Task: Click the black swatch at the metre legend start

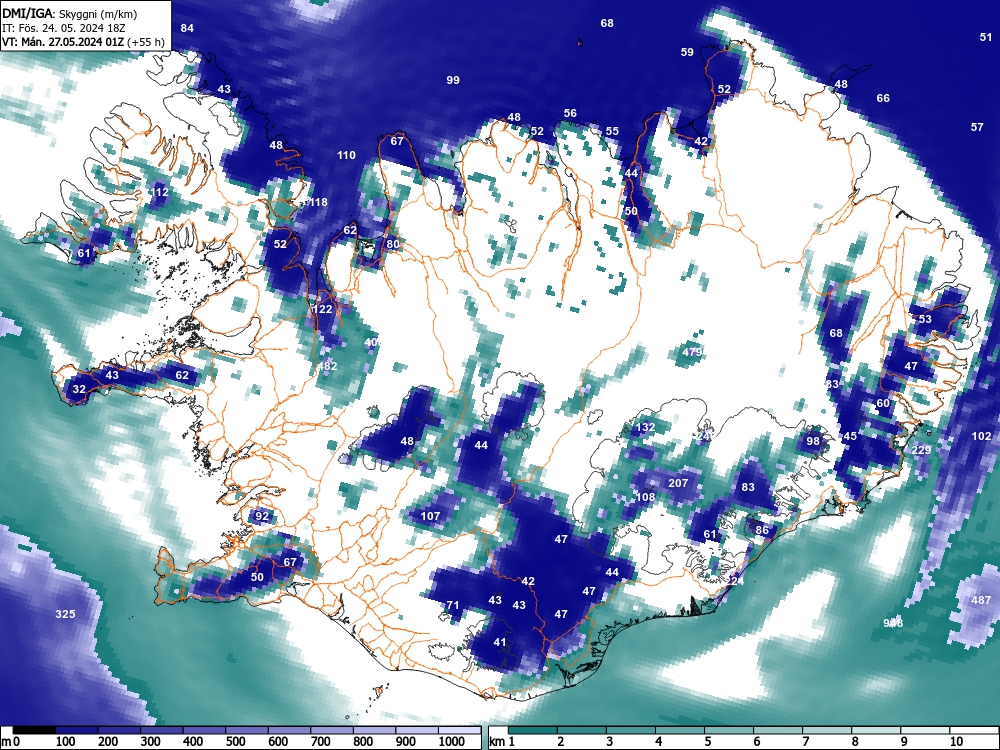Action: pos(34,731)
